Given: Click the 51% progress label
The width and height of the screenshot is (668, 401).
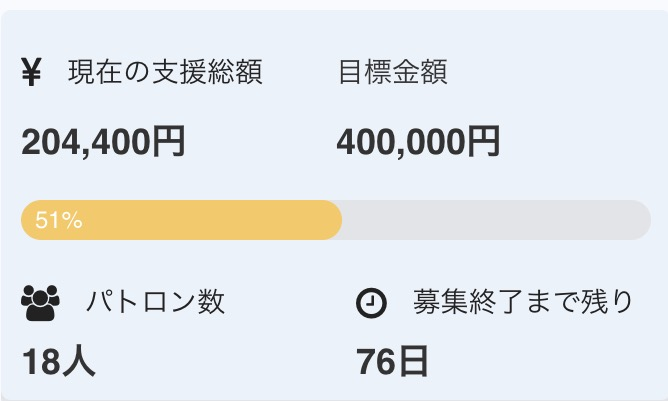Looking at the screenshot, I should click(58, 221).
